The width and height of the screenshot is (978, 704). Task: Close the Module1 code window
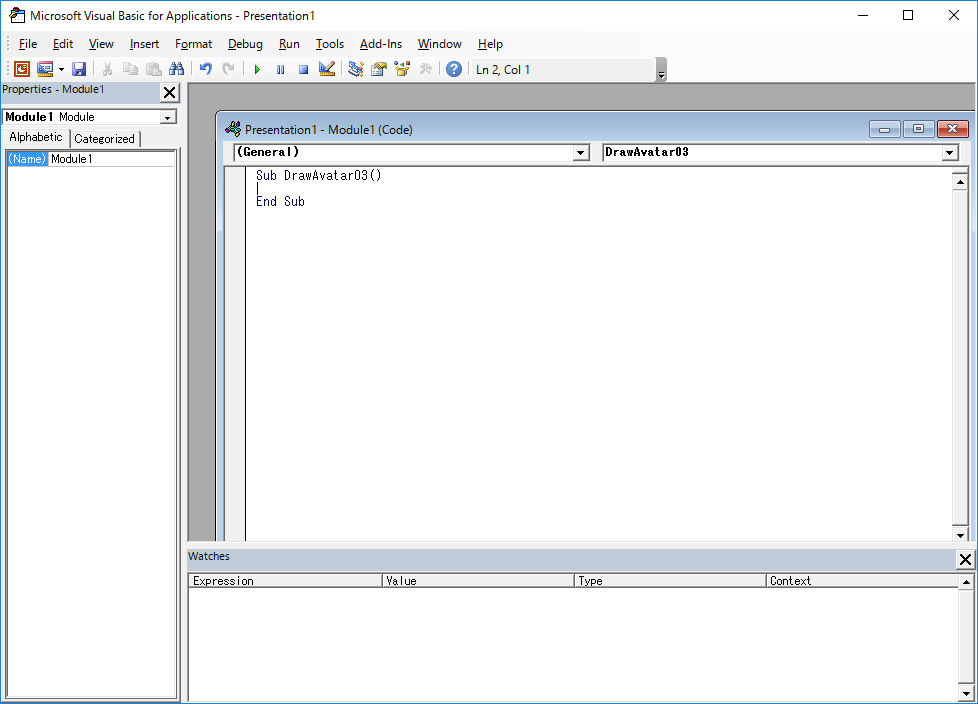point(952,129)
